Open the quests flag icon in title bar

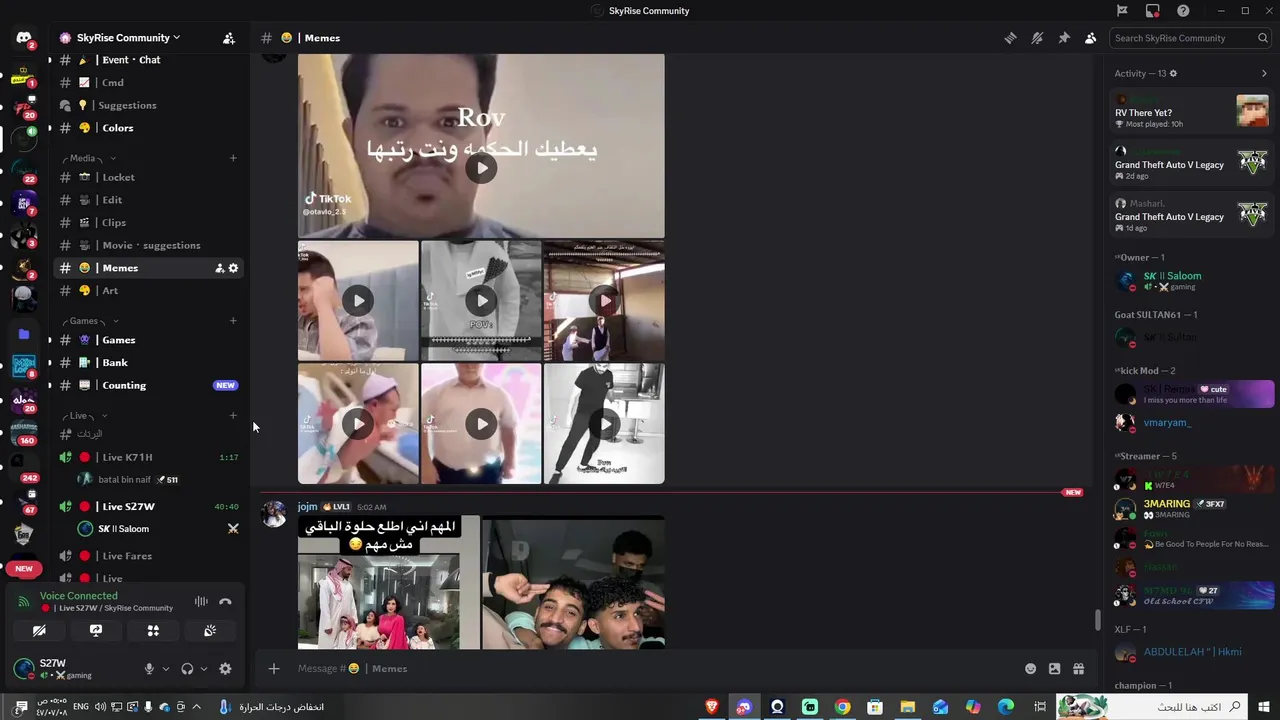tap(1122, 11)
